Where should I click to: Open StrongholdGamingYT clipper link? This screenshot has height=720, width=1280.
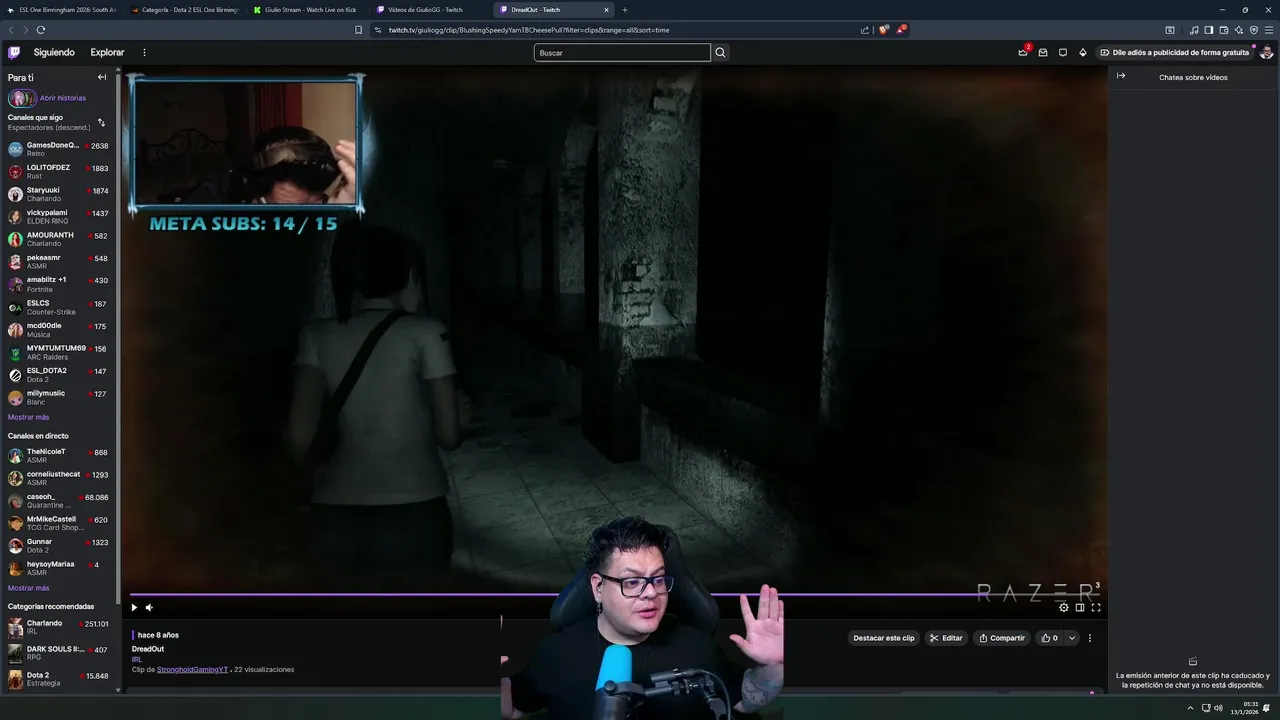(x=192, y=669)
